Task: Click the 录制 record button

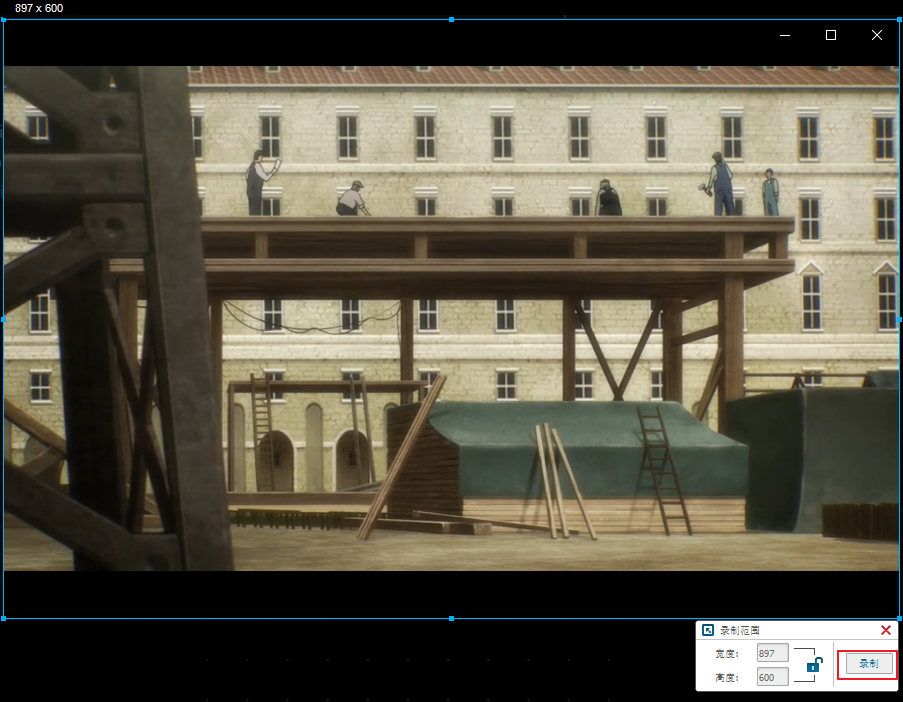Action: [x=868, y=663]
